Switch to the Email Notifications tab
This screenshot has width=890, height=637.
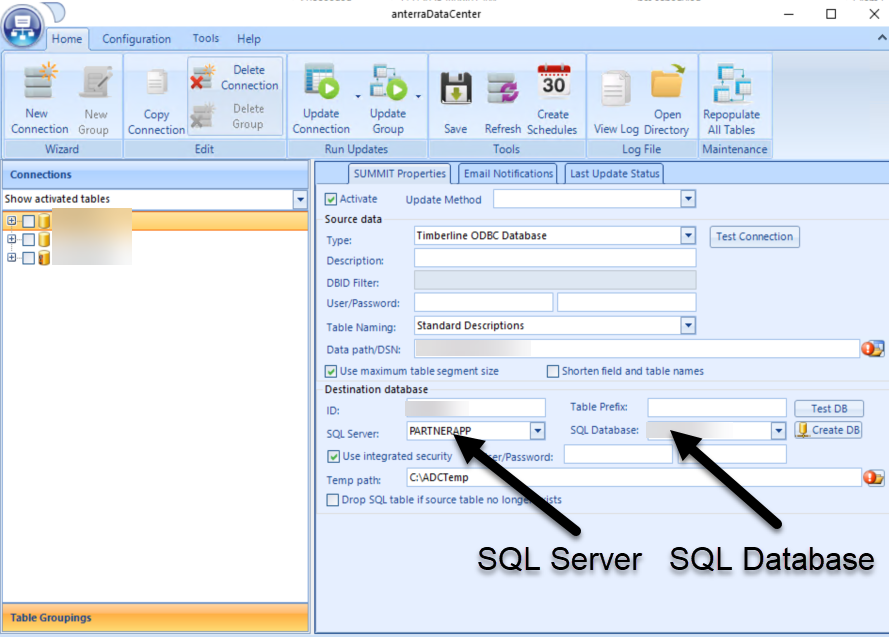click(508, 174)
